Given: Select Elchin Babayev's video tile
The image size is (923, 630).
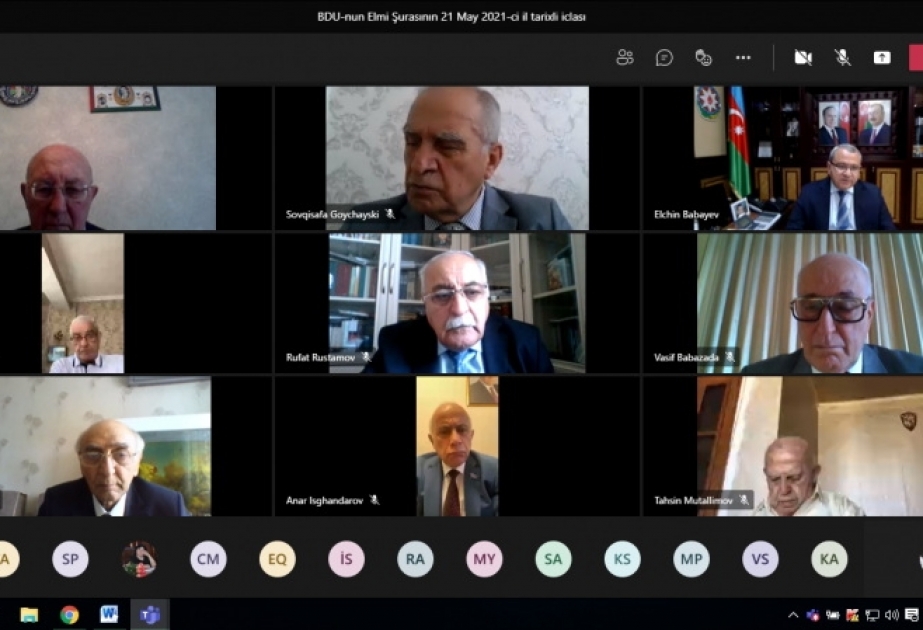Looking at the screenshot, I should click(783, 158).
